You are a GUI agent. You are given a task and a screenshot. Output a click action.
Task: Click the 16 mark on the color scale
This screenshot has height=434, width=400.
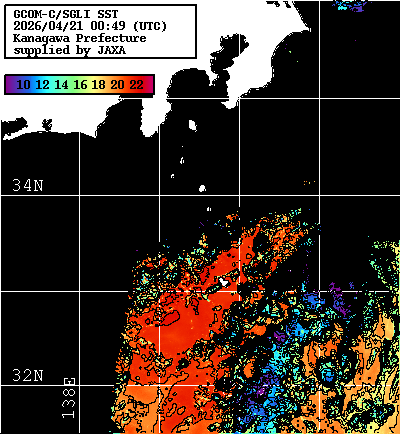click(x=80, y=85)
